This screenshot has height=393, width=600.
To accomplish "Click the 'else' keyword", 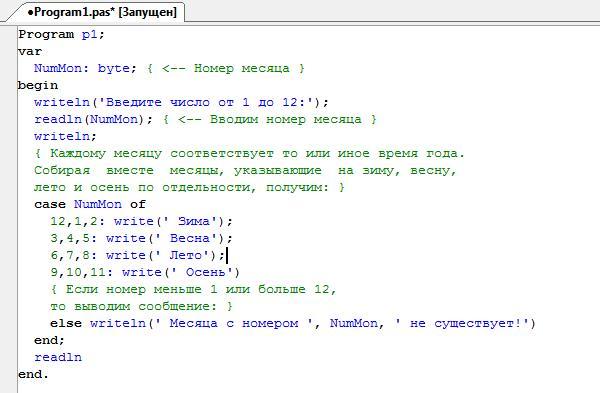I will (66, 323).
